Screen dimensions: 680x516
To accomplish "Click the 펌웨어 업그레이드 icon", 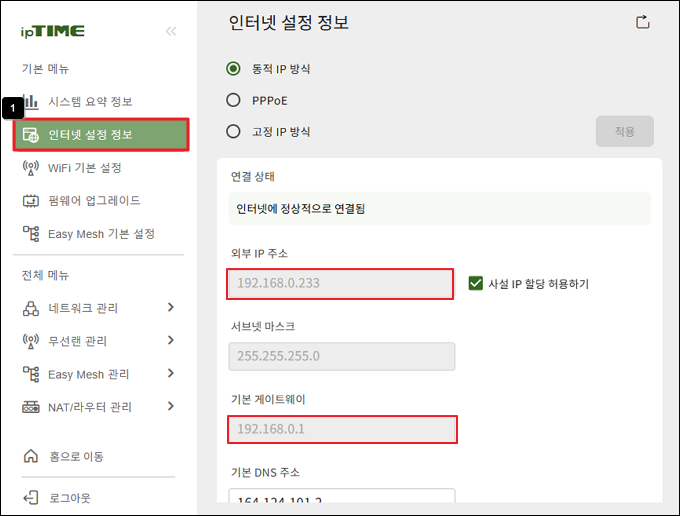I will [x=30, y=201].
